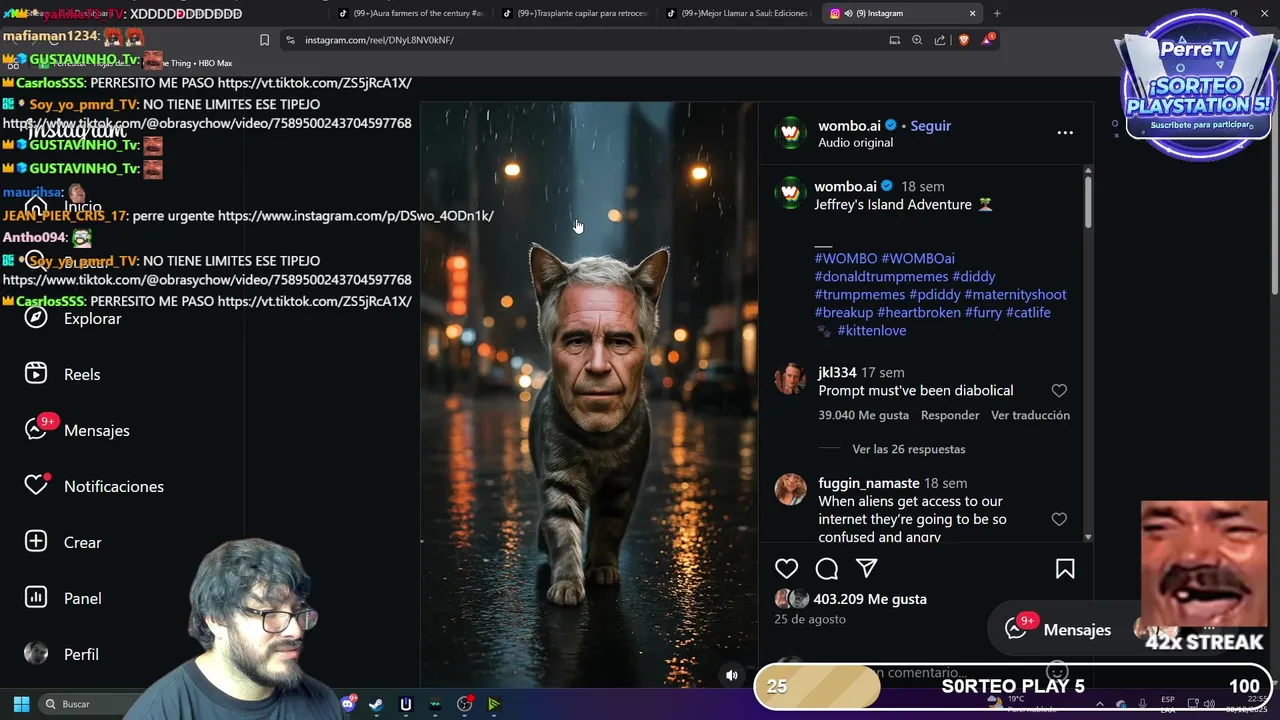The height and width of the screenshot is (720, 1280).
Task: Switch to Mejor Llamar a Saul tab
Action: (x=738, y=13)
